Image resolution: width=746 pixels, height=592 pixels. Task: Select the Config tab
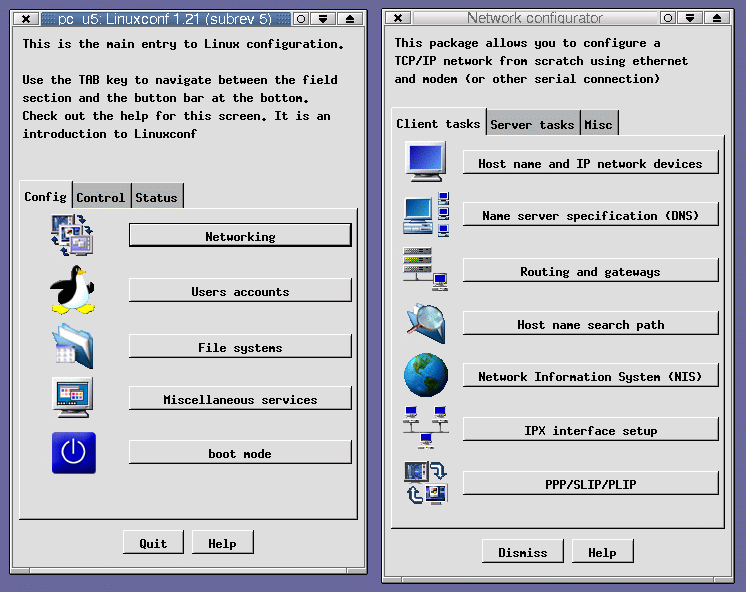pos(46,196)
